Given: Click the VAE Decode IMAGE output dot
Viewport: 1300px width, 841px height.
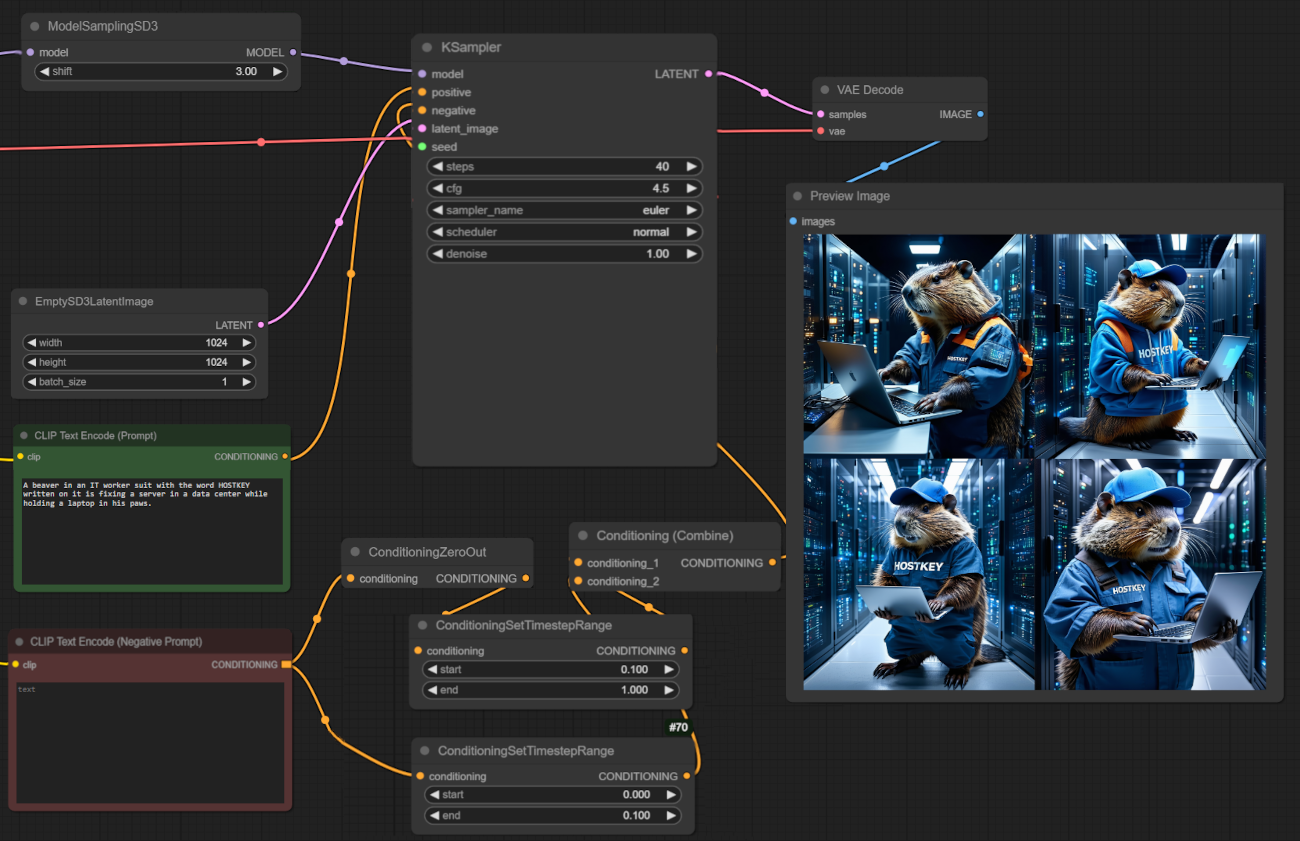Looking at the screenshot, I should (980, 114).
